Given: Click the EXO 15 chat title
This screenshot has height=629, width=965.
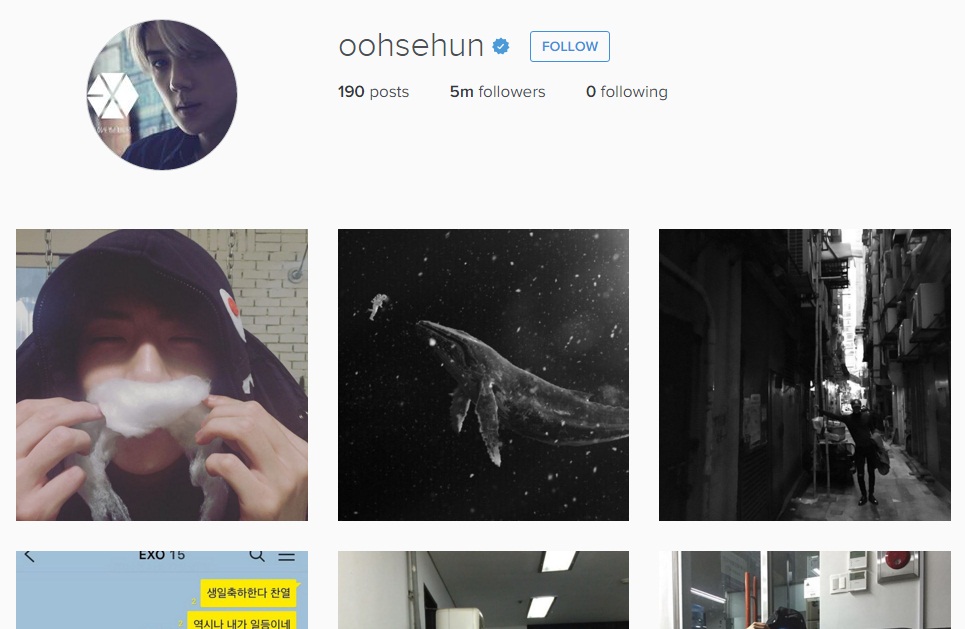Looking at the screenshot, I should (162, 555).
